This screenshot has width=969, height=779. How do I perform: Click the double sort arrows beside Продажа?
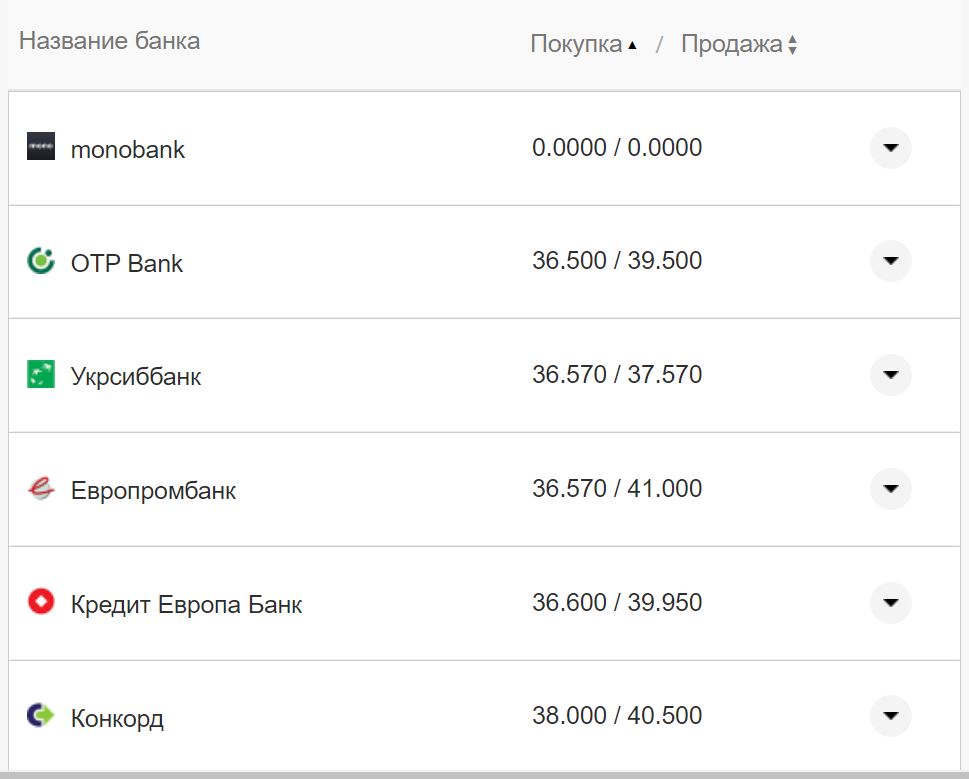pyautogui.click(x=791, y=43)
